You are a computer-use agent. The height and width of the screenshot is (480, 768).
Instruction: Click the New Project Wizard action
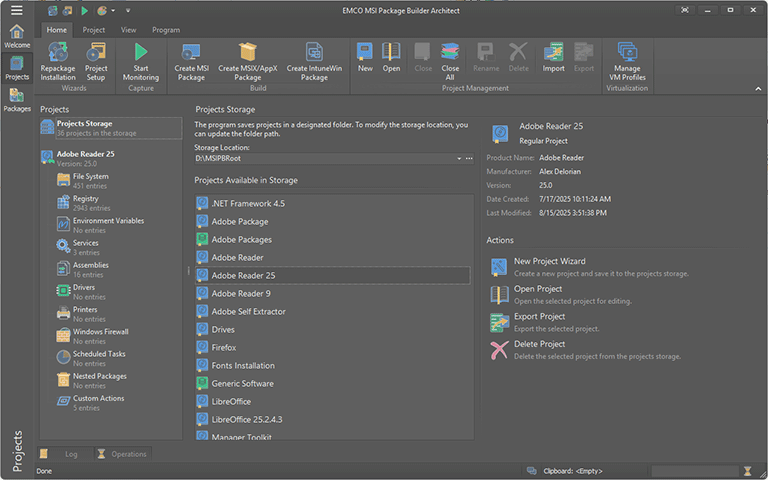[549, 261]
